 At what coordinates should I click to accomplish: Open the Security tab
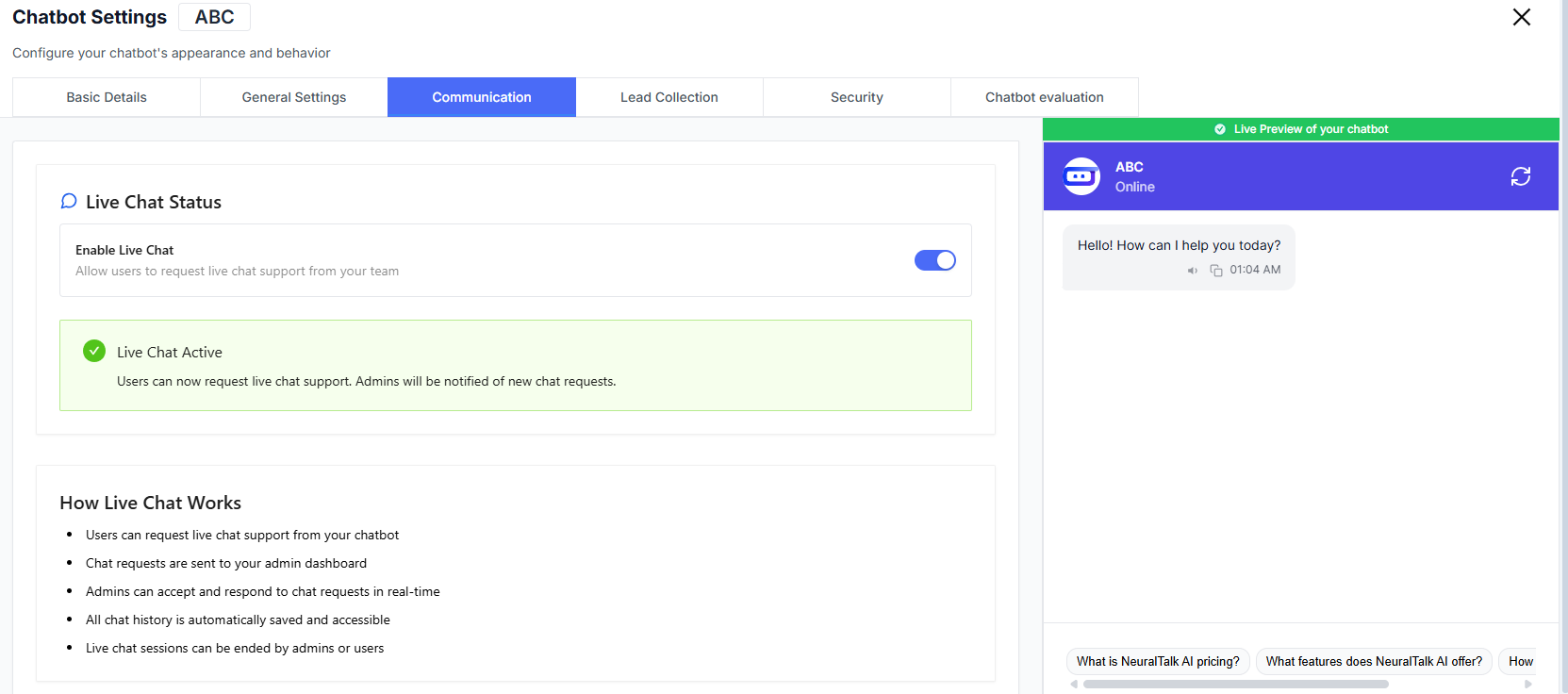tap(857, 97)
